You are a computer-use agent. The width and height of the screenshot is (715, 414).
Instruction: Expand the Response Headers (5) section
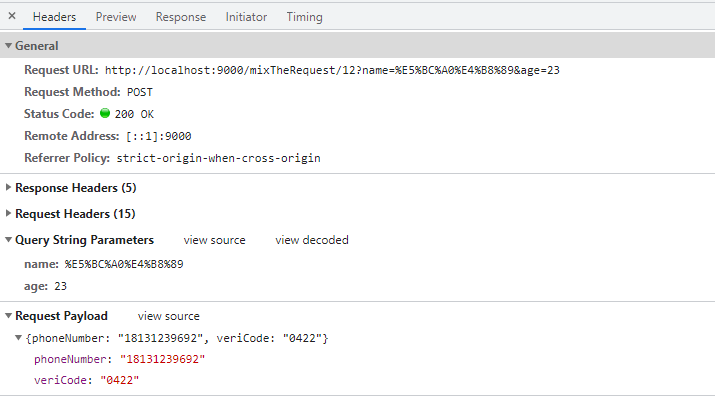pyautogui.click(x=8, y=187)
